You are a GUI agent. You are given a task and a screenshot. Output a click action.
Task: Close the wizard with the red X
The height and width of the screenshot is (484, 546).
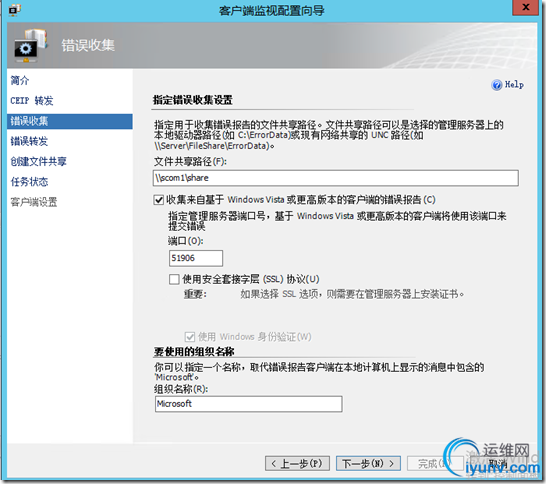525,7
